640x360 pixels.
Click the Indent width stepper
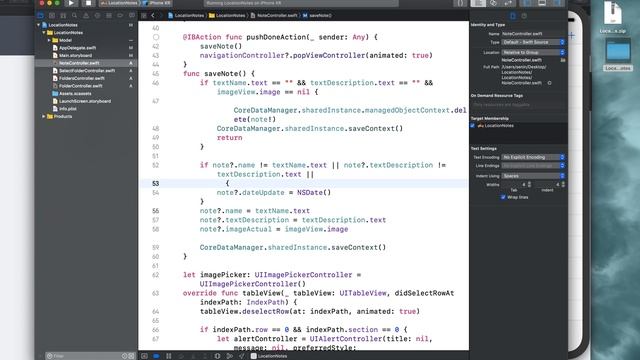(x=563, y=184)
